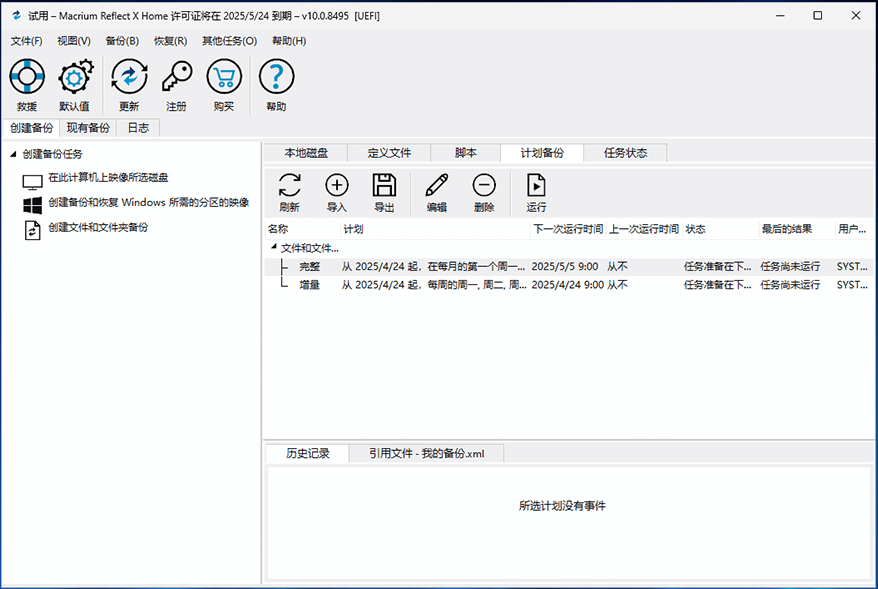Collapse the 文件和文件... group row

[x=273, y=247]
